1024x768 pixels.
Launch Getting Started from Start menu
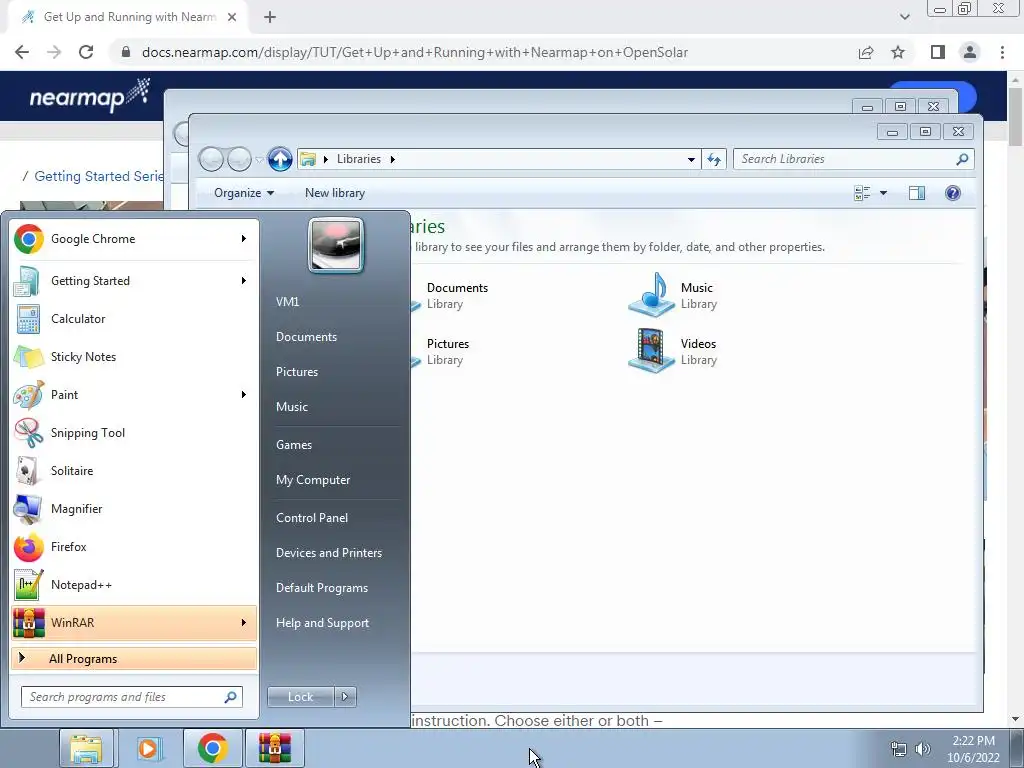pos(134,281)
